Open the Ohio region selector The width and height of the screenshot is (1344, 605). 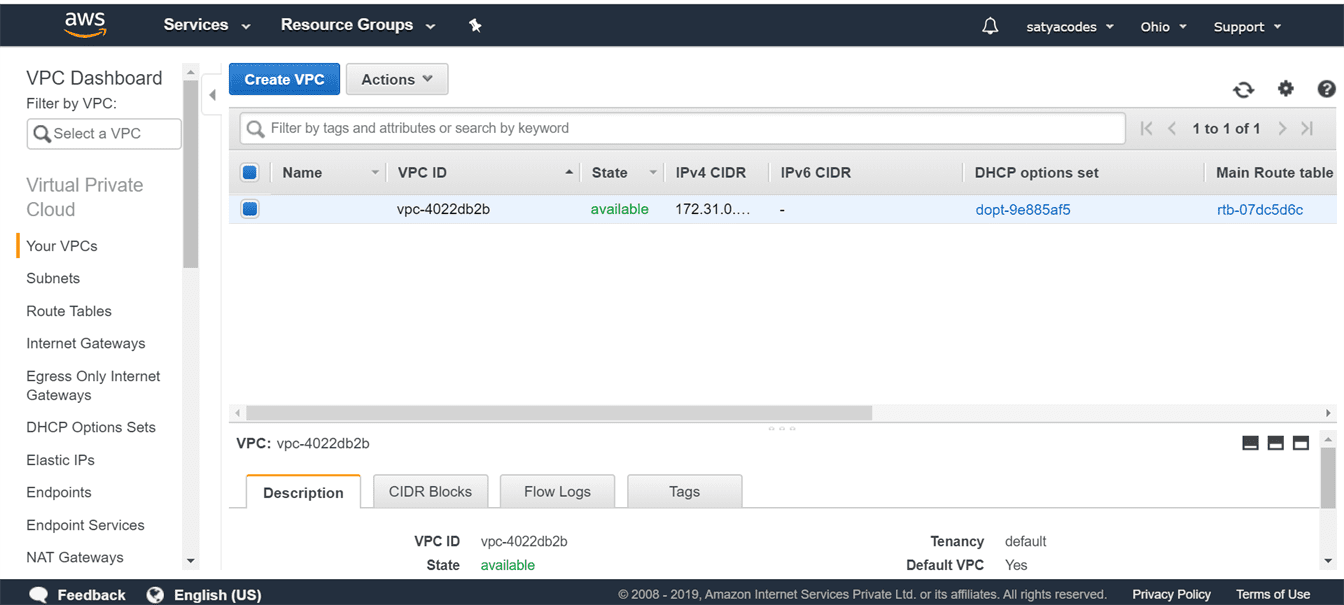click(x=1163, y=27)
